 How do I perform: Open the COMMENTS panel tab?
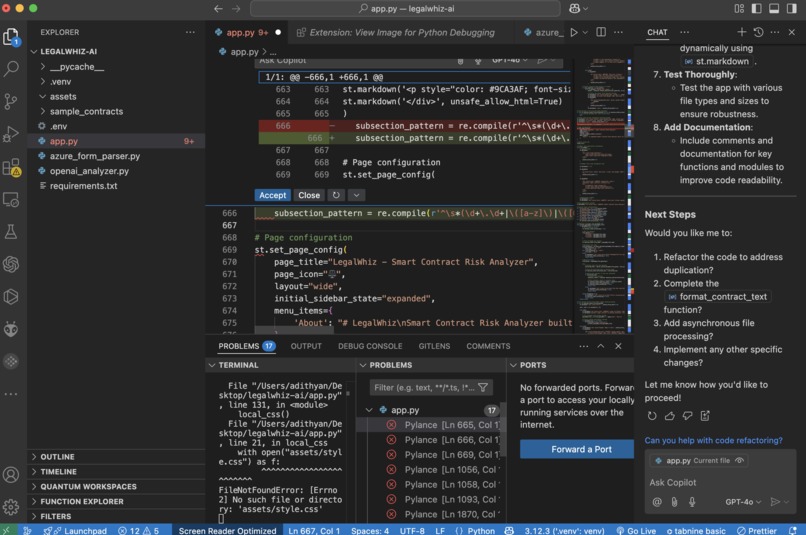(x=488, y=346)
